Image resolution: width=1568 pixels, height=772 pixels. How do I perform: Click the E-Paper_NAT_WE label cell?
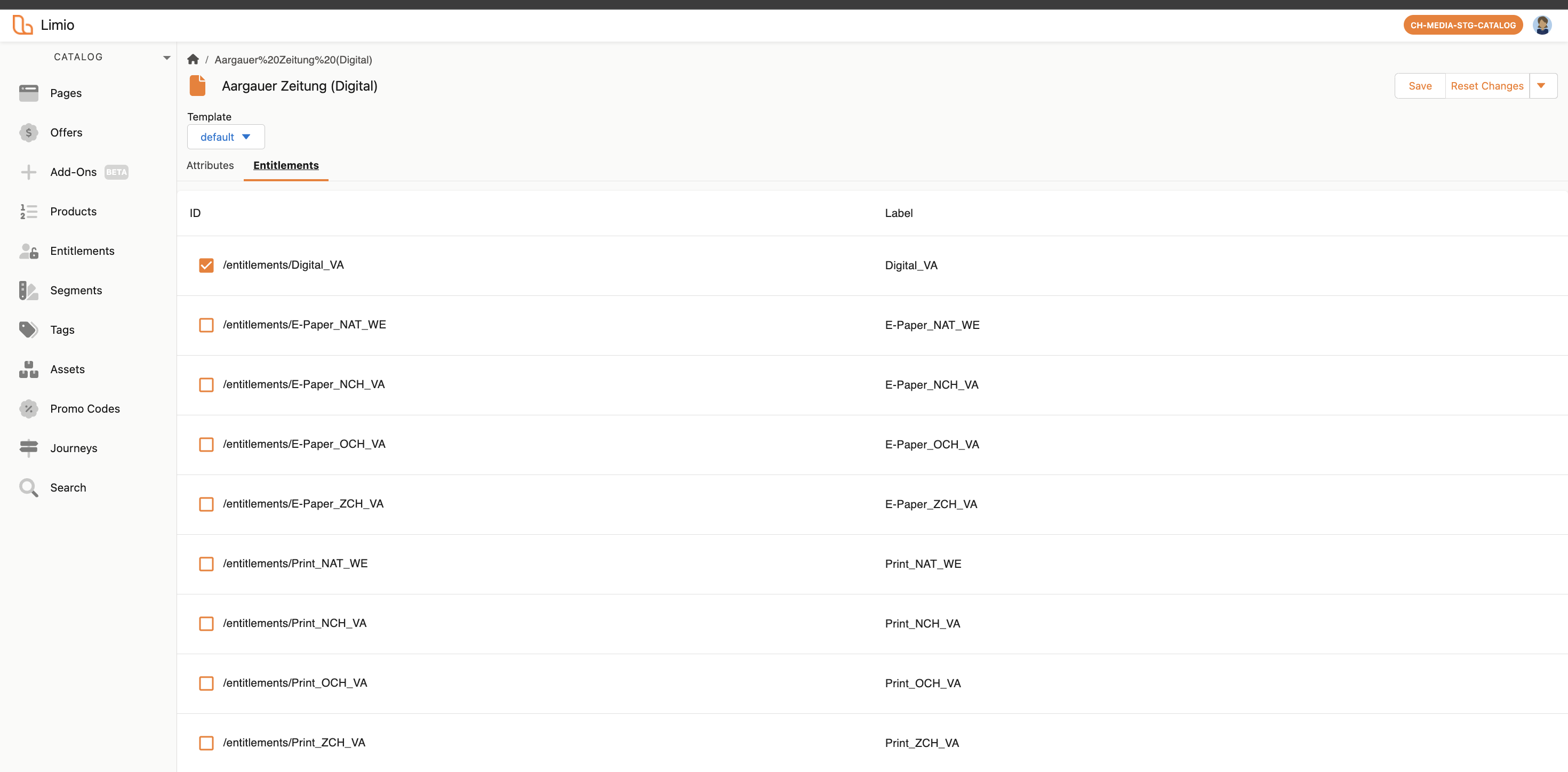tap(932, 325)
